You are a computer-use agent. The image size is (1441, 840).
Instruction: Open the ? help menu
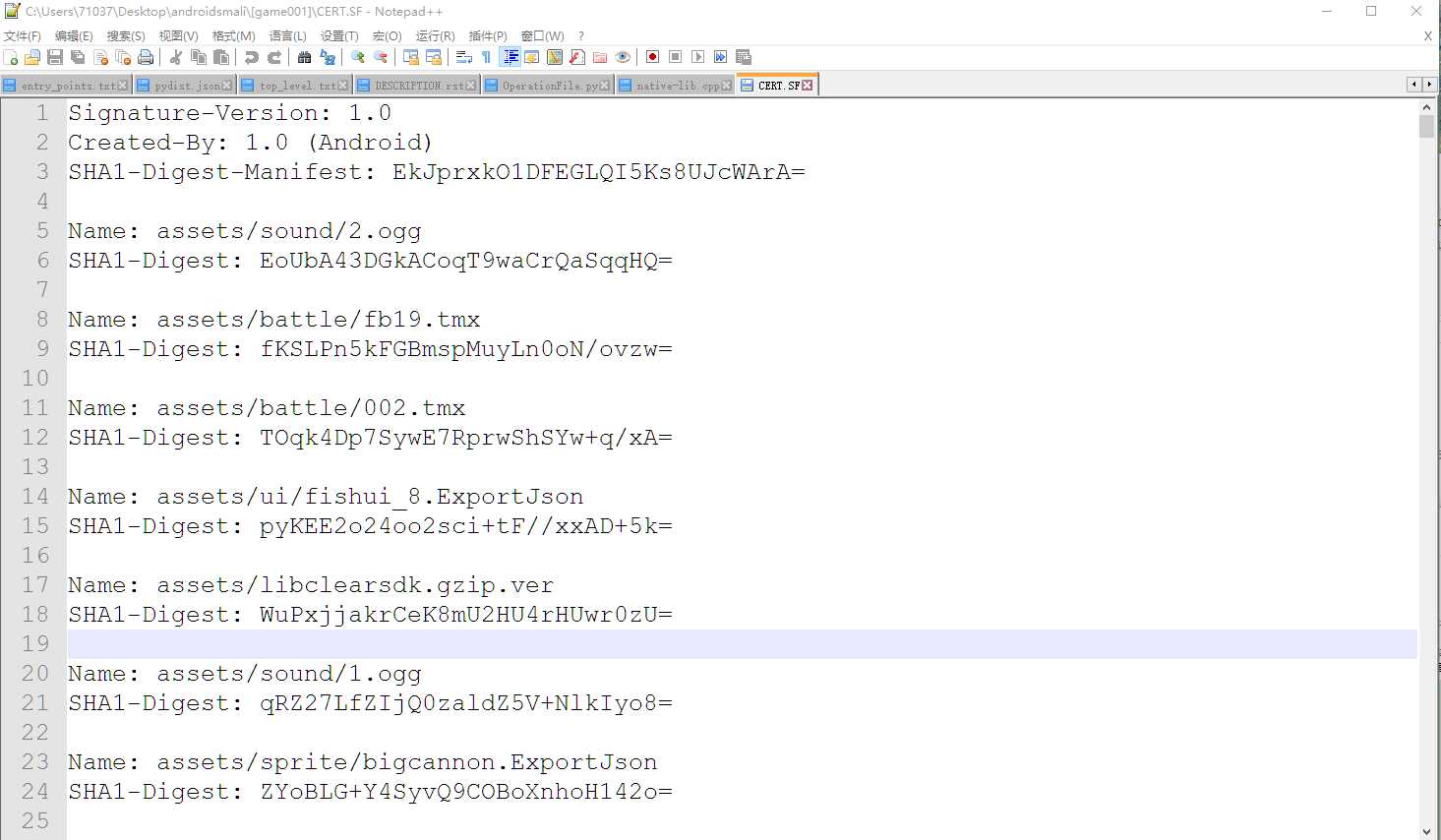click(581, 35)
